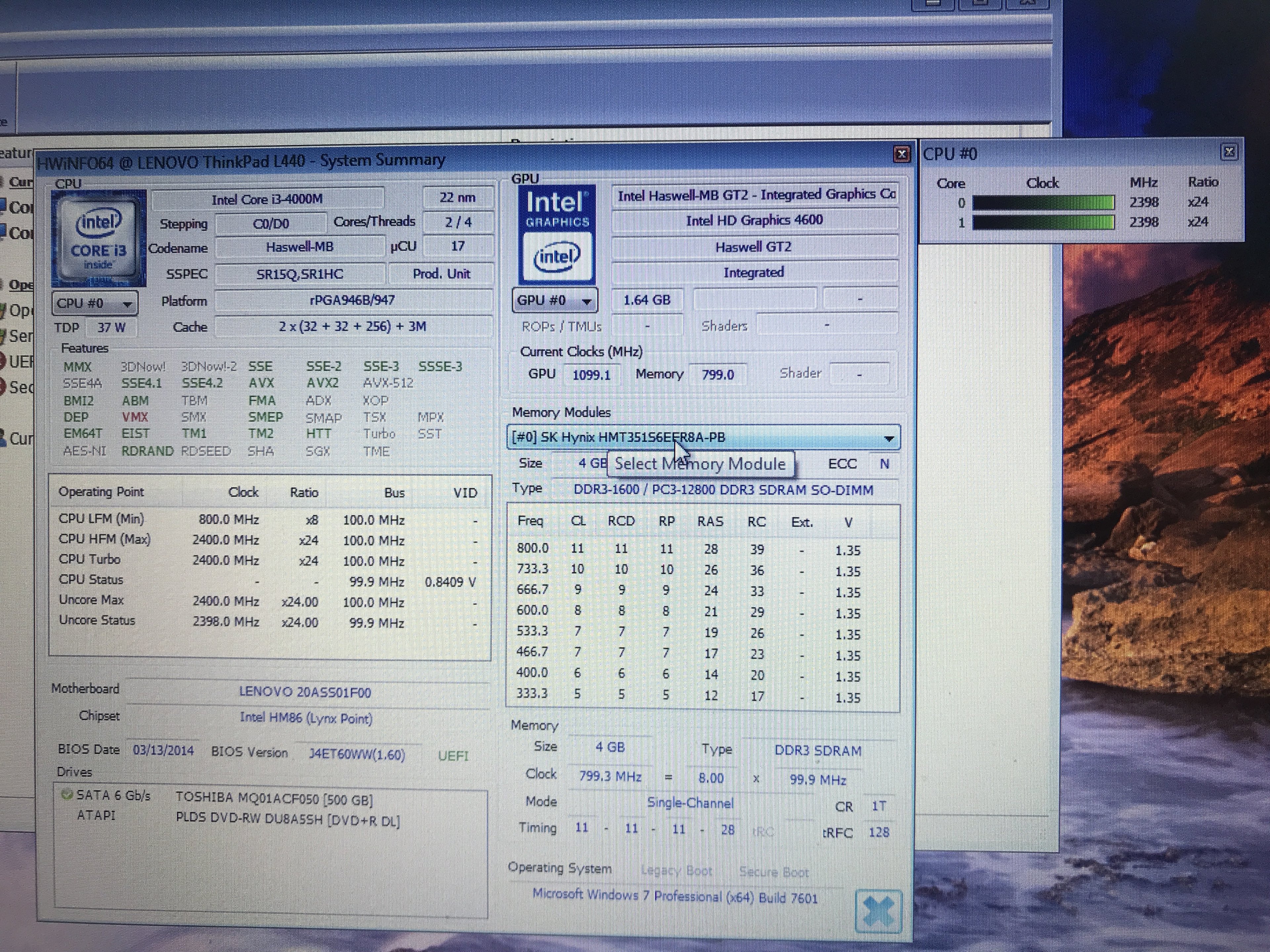Click the Core 0 clock bar
Viewport: 1270px width, 952px height.
[x=1043, y=203]
